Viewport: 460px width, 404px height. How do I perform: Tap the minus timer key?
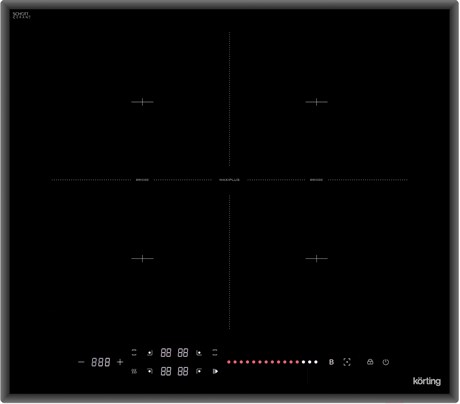tap(81, 362)
